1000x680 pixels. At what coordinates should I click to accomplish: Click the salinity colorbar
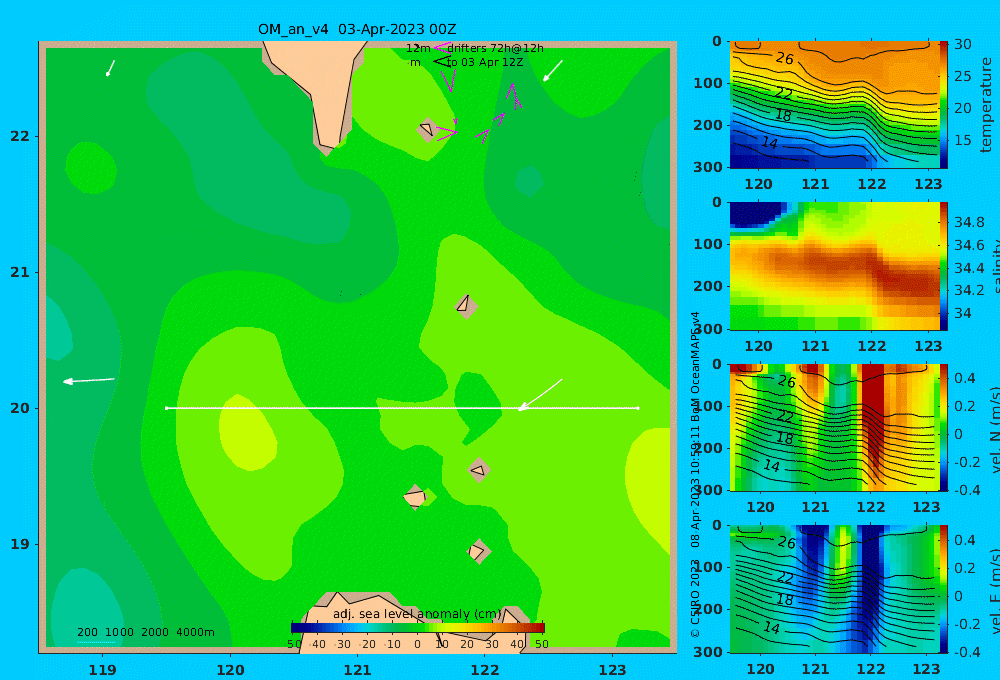(943, 266)
